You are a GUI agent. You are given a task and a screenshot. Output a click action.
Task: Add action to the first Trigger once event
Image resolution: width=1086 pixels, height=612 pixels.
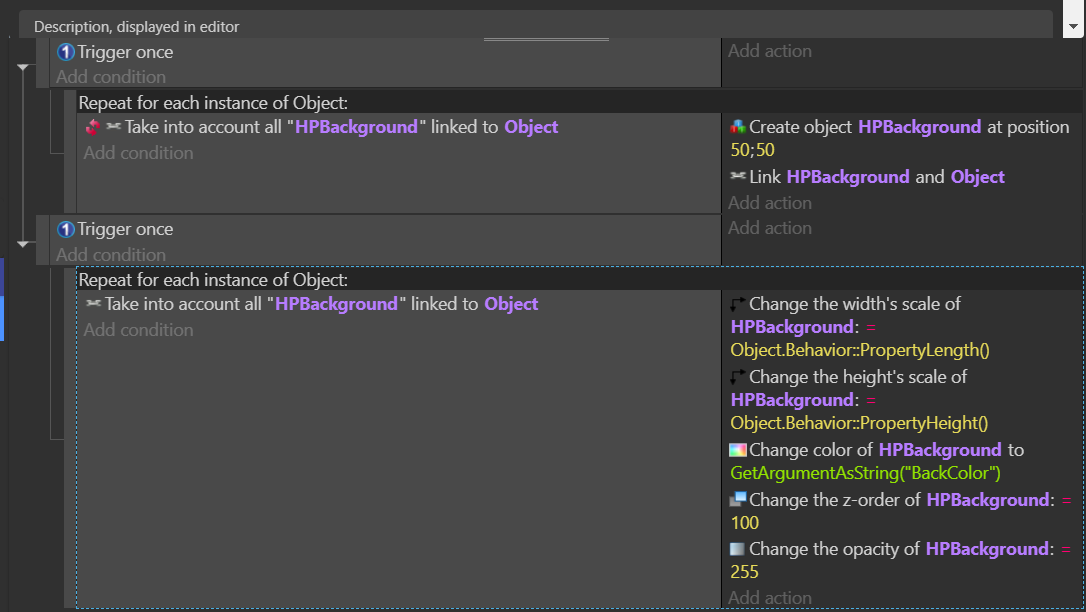point(769,51)
